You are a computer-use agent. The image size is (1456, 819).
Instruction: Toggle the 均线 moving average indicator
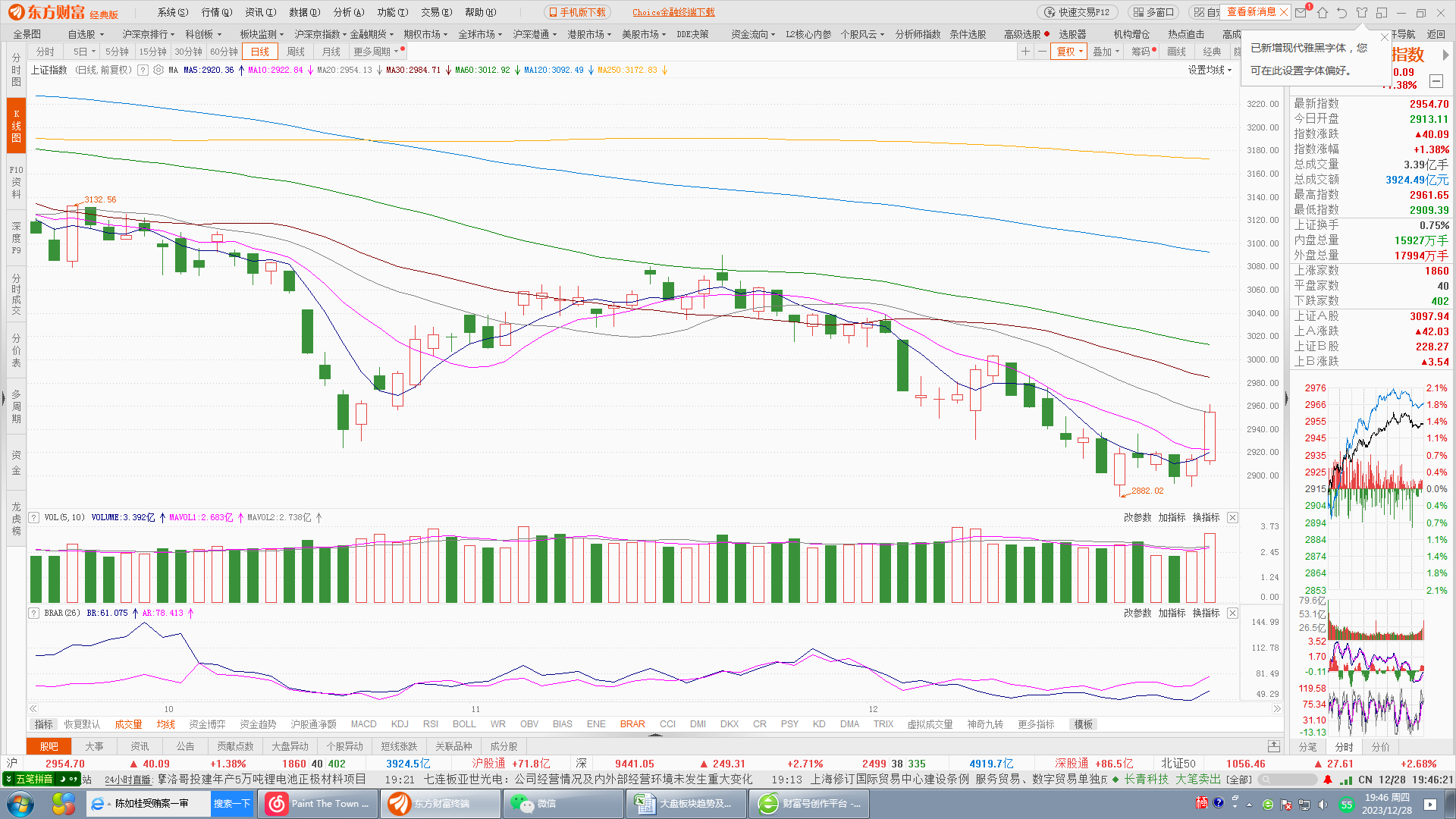[165, 724]
